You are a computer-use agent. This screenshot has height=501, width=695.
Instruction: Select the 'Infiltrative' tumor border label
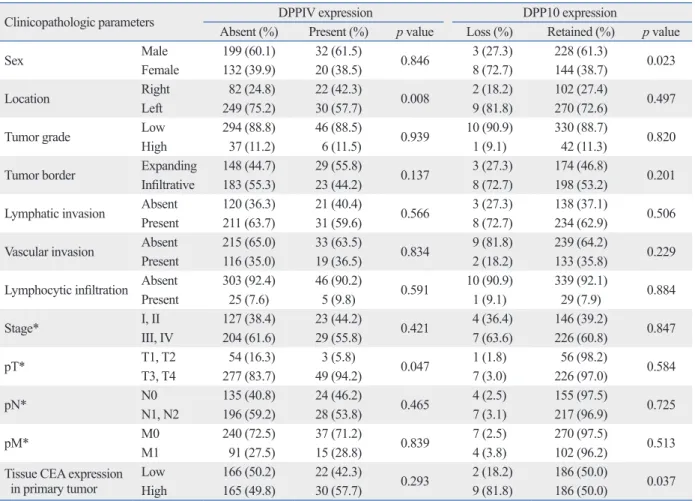pos(168,185)
